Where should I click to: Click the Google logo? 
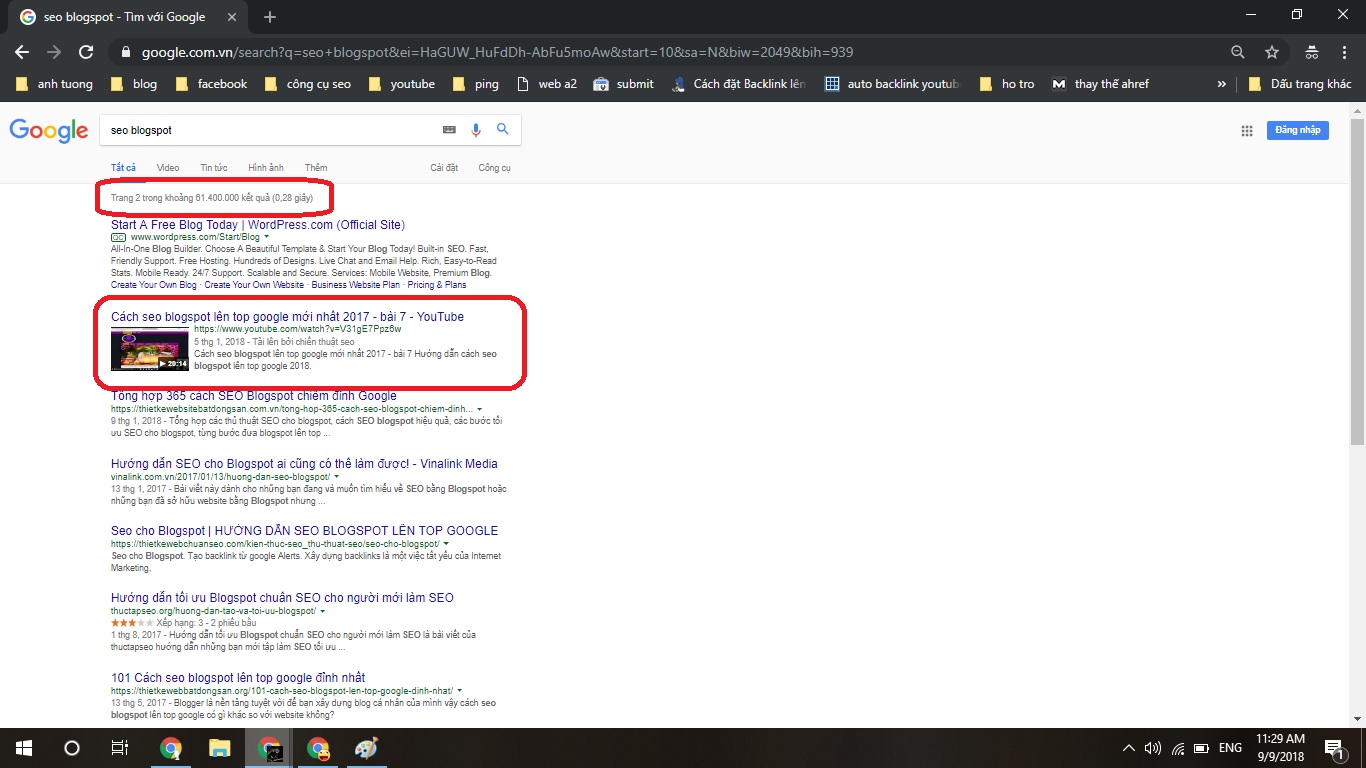pos(49,131)
